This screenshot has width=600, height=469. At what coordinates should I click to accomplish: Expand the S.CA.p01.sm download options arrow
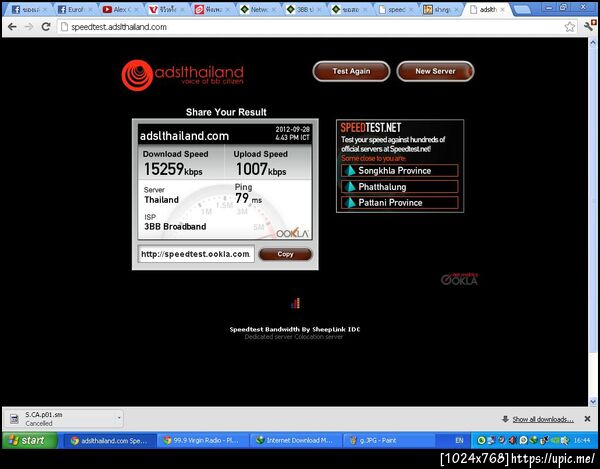point(119,418)
